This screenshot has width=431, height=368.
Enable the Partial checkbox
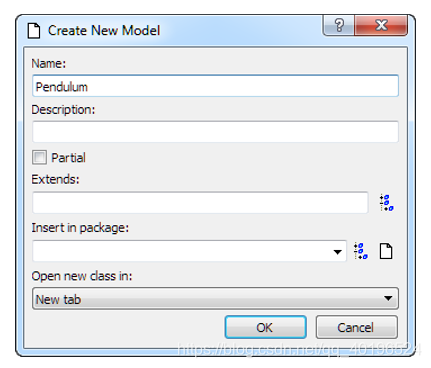tap(39, 157)
